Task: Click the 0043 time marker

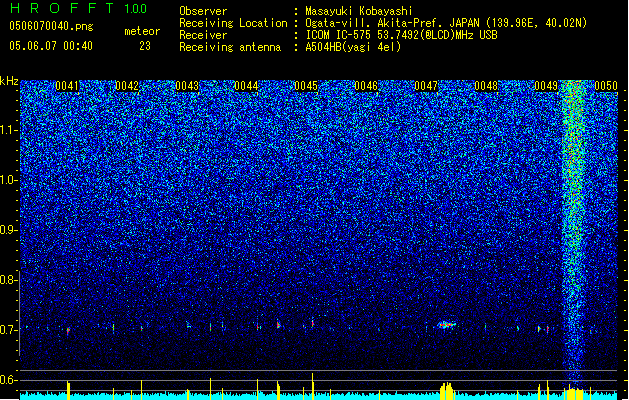Action: 187,86
